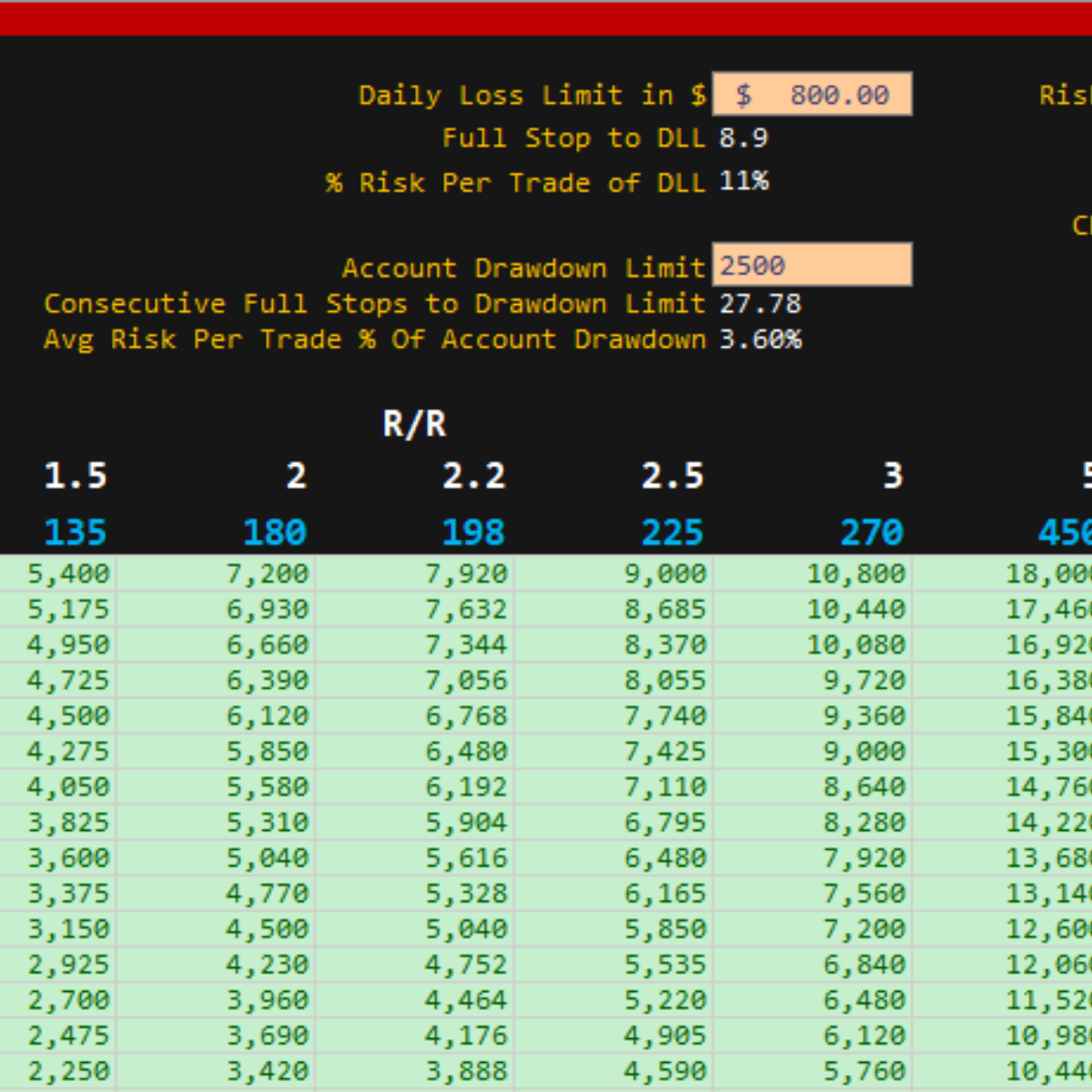Image resolution: width=1092 pixels, height=1092 pixels.
Task: Select cell with value 7,920 in column 2.2
Action: pyautogui.click(x=415, y=573)
